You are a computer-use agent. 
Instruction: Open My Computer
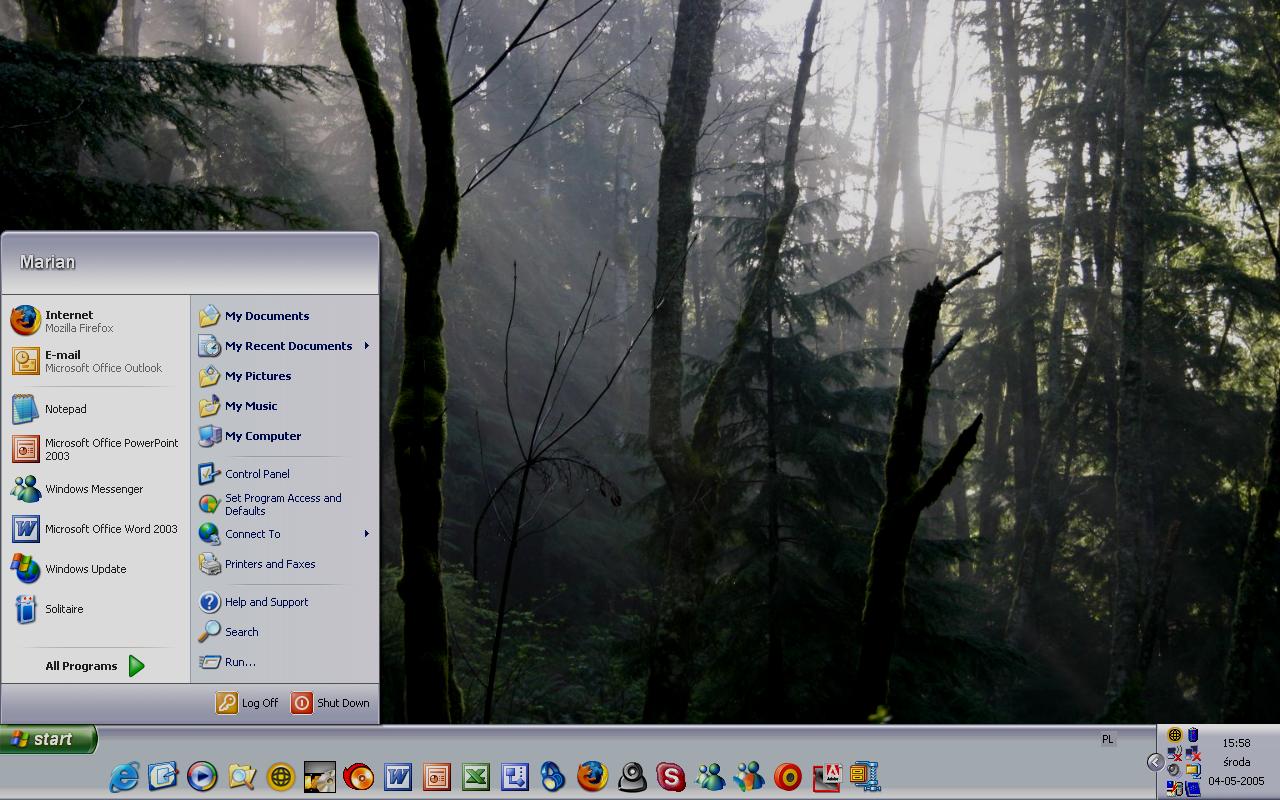point(284,436)
